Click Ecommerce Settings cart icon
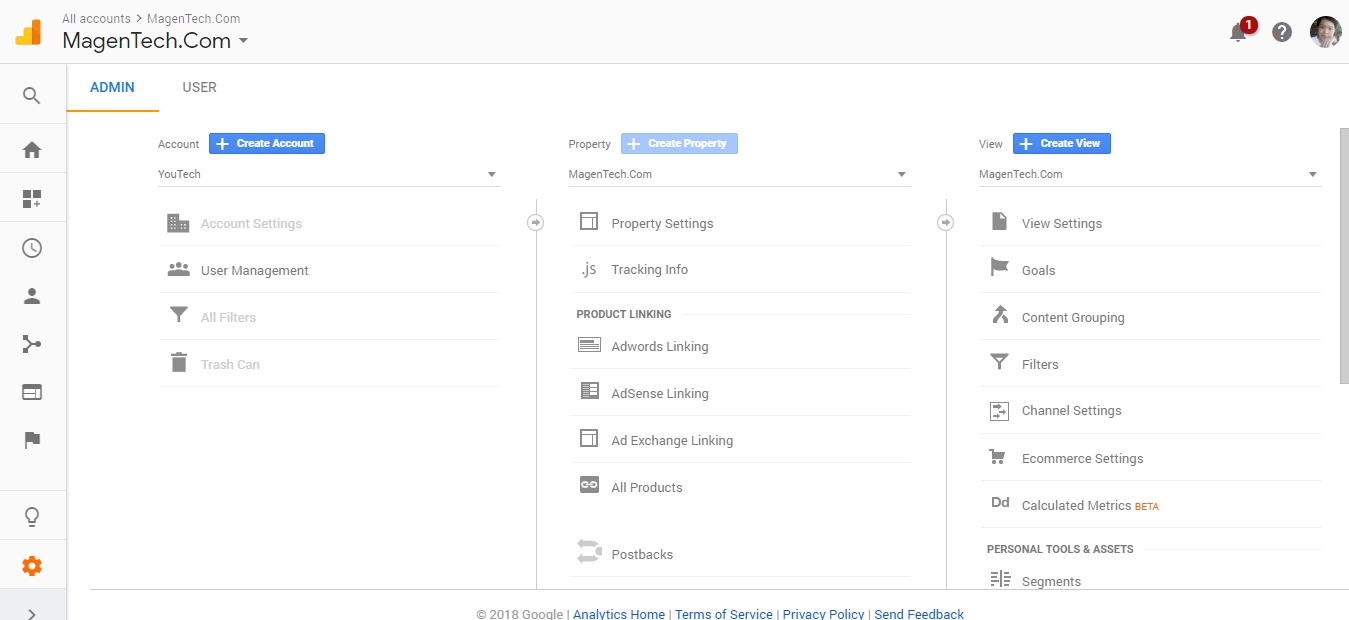1349x620 pixels. (x=997, y=457)
